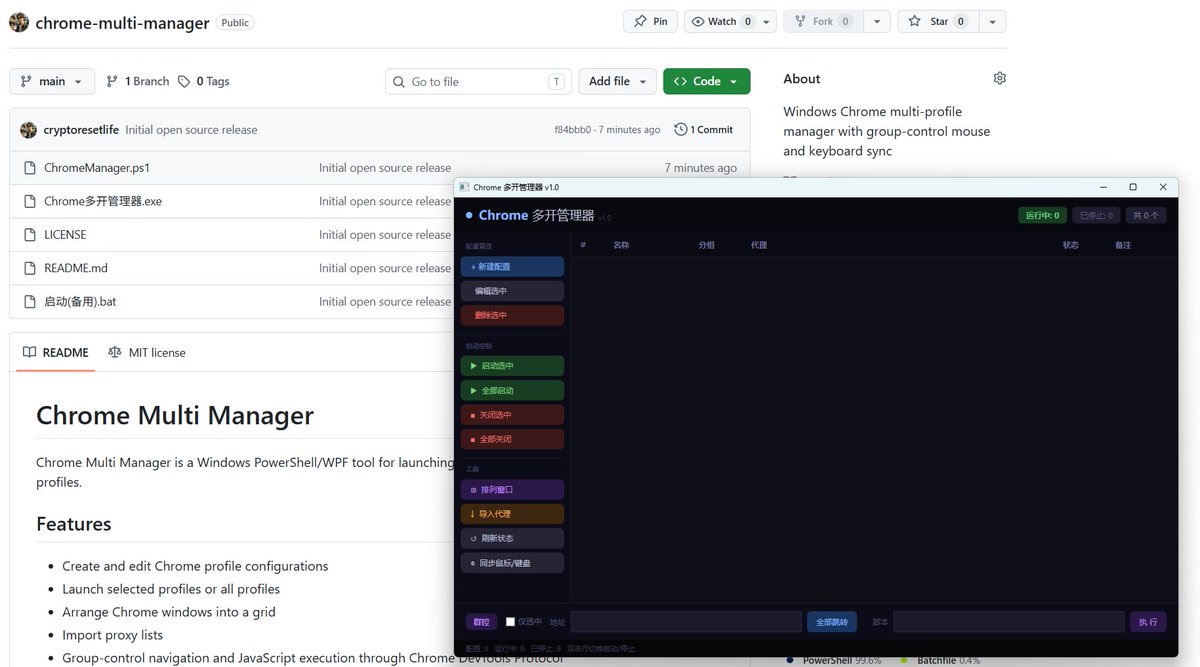Click the 代理 column header
Screen dimensions: 1200x667
(759, 245)
